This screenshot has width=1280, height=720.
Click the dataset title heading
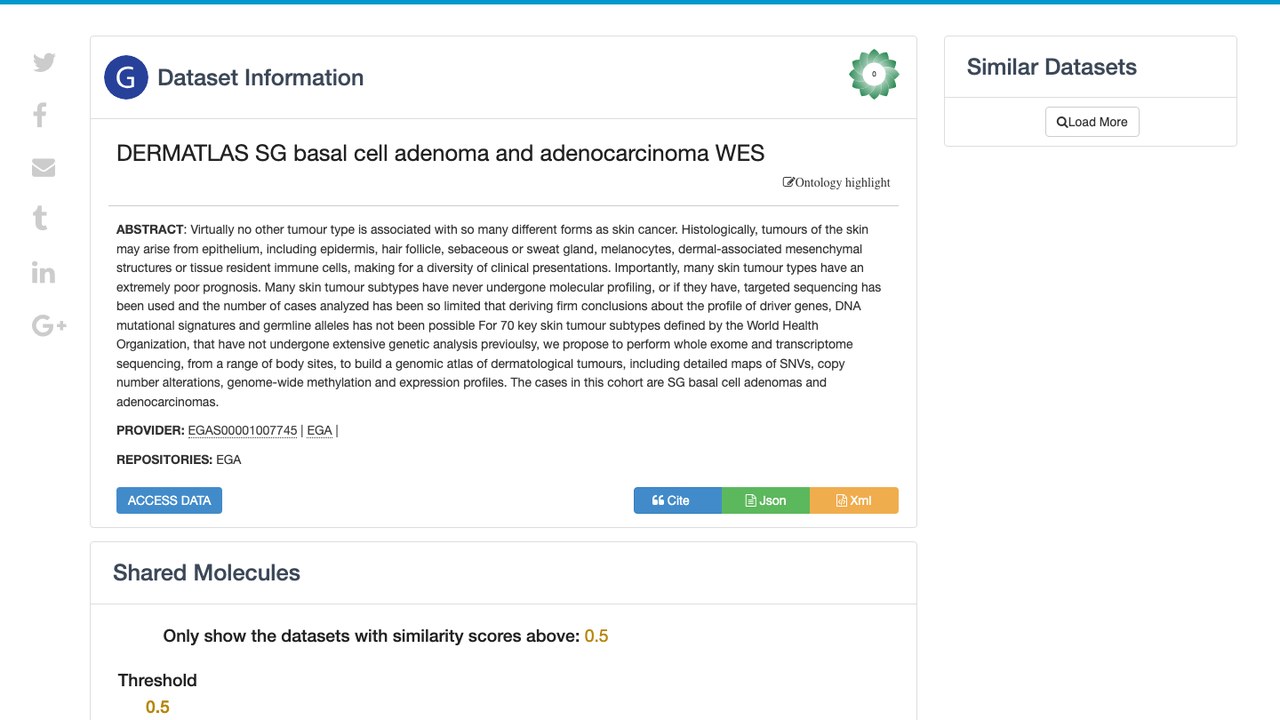click(440, 153)
